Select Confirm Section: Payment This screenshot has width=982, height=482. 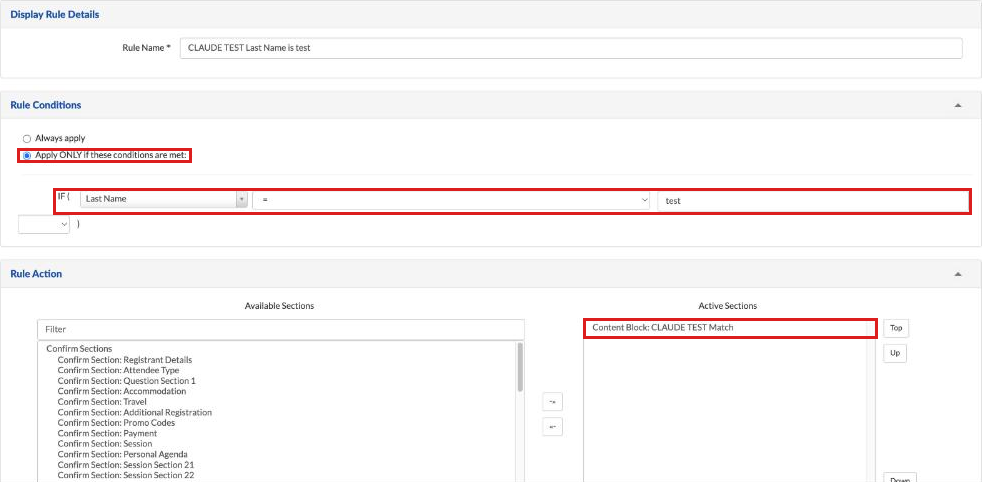[x=107, y=433]
